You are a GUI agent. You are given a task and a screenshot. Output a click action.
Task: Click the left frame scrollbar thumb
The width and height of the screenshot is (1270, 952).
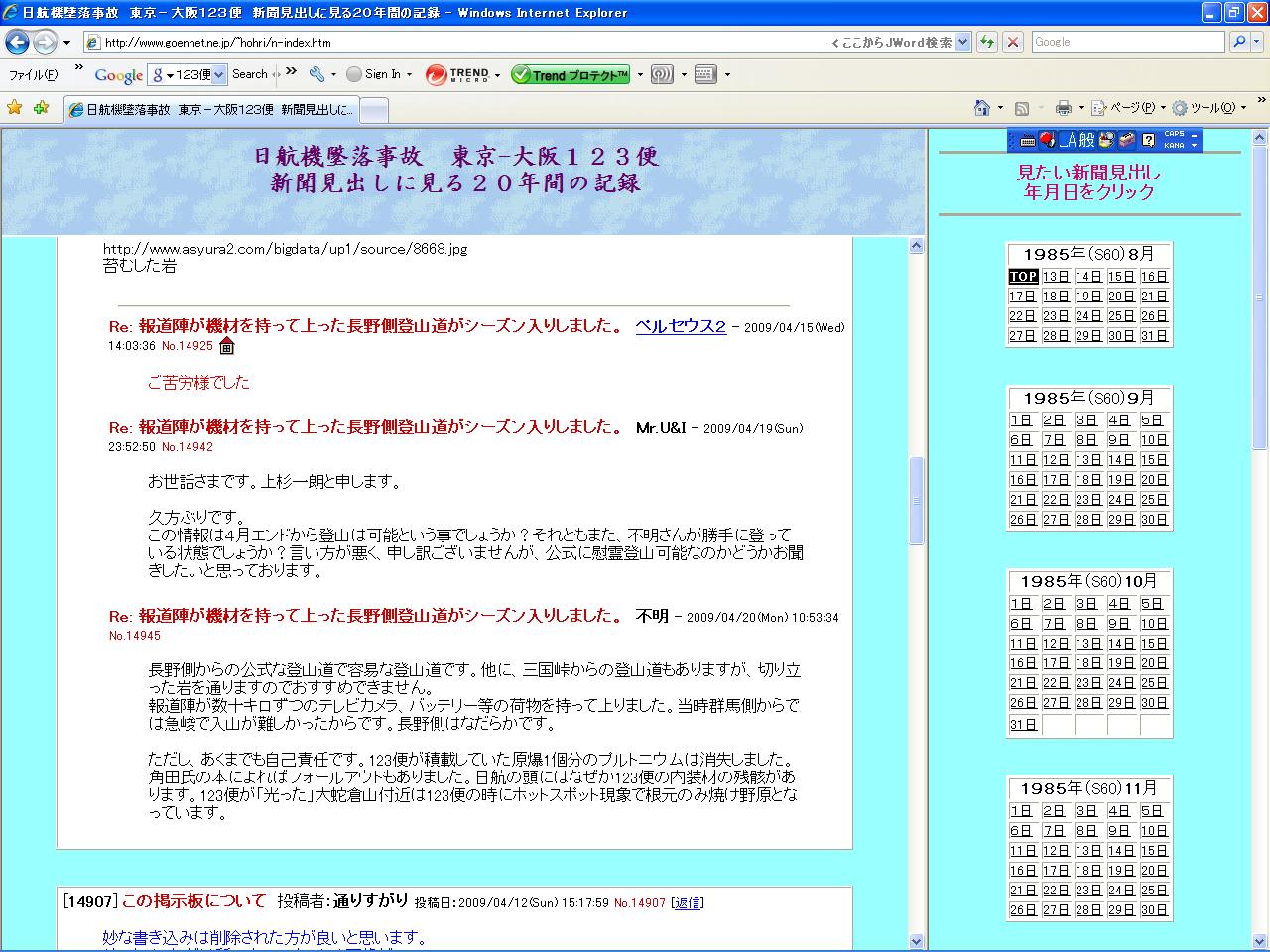[x=917, y=501]
